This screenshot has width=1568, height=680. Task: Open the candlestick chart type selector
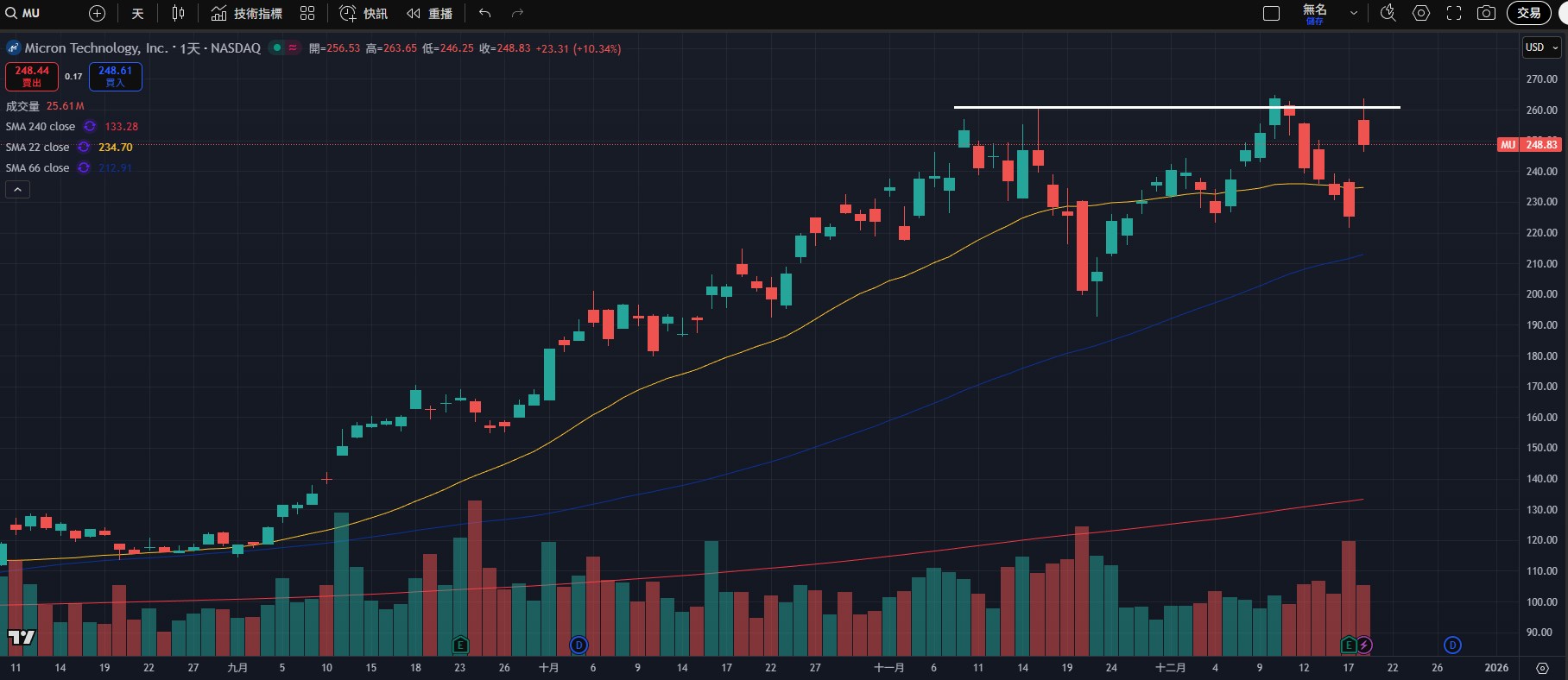tap(178, 13)
